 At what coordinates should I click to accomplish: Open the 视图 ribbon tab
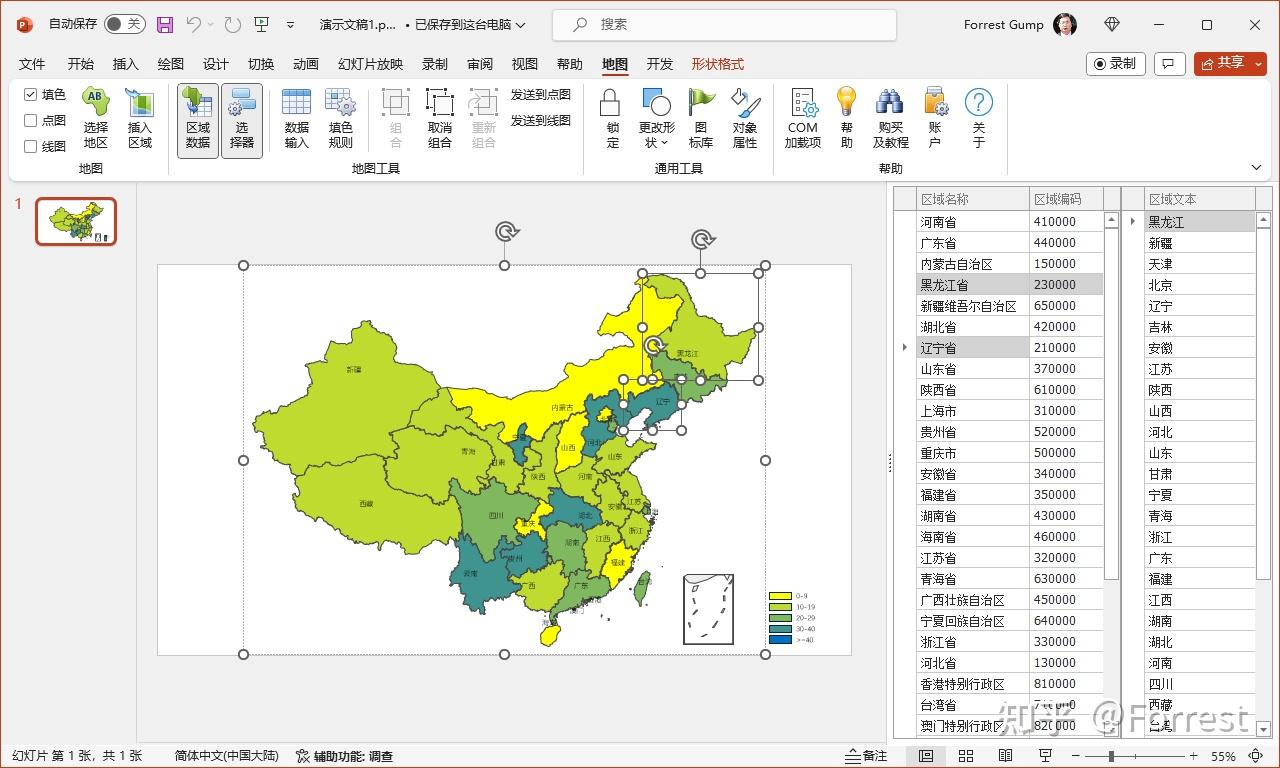point(524,63)
